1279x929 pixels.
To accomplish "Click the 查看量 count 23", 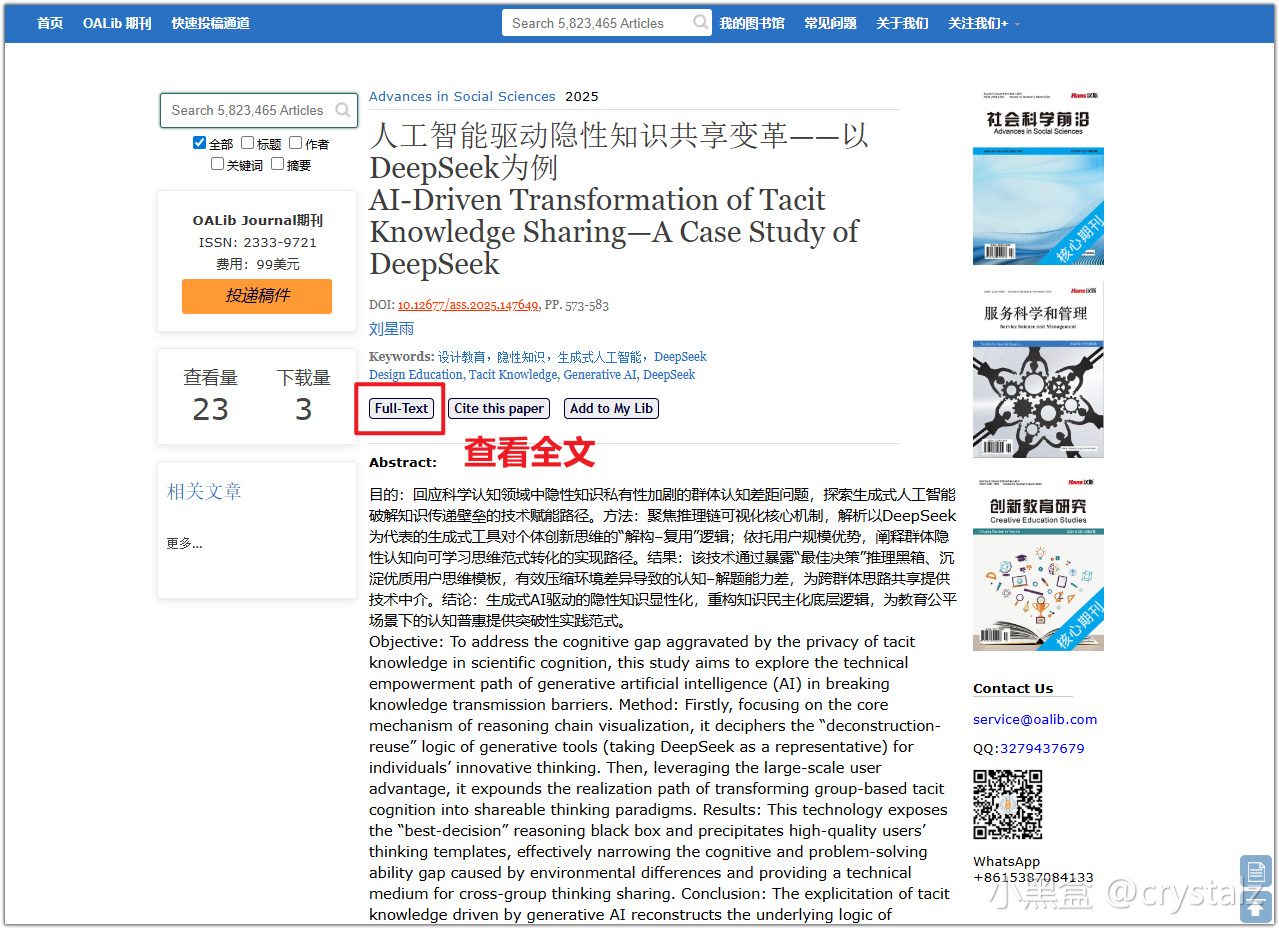I will (x=211, y=409).
